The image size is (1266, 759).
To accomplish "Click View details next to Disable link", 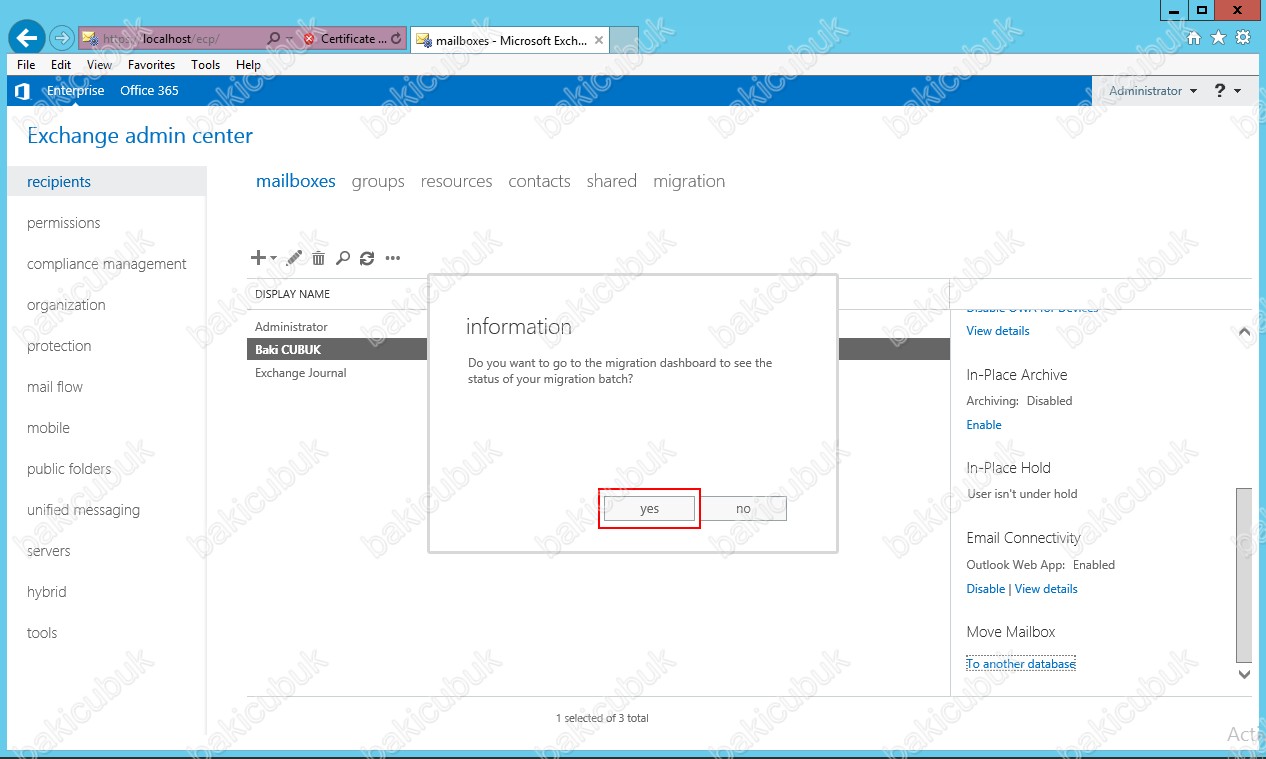I will tap(1046, 589).
